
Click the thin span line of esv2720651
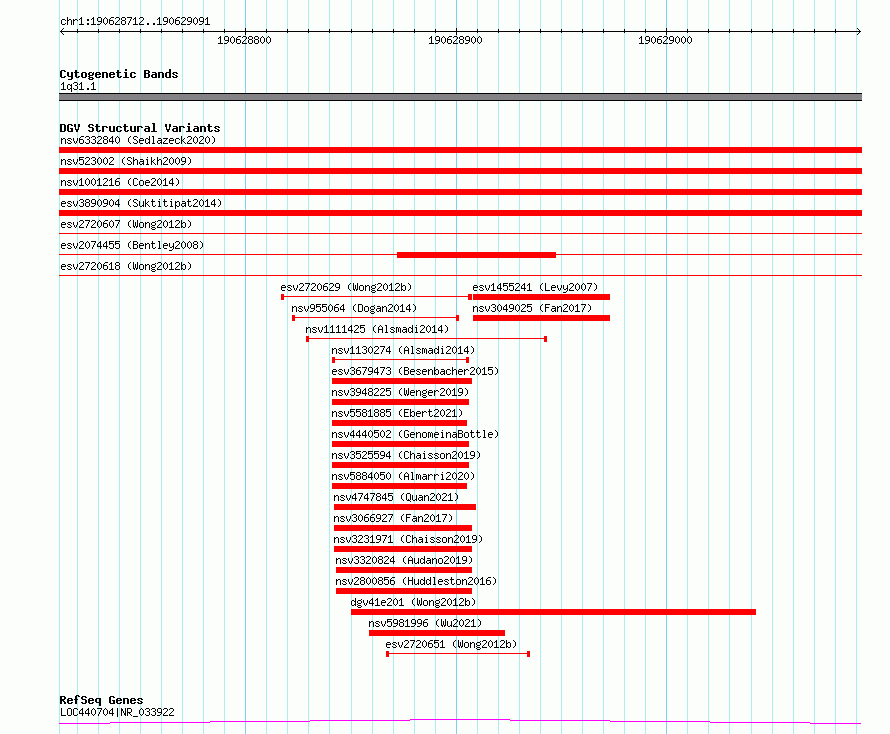click(458, 654)
